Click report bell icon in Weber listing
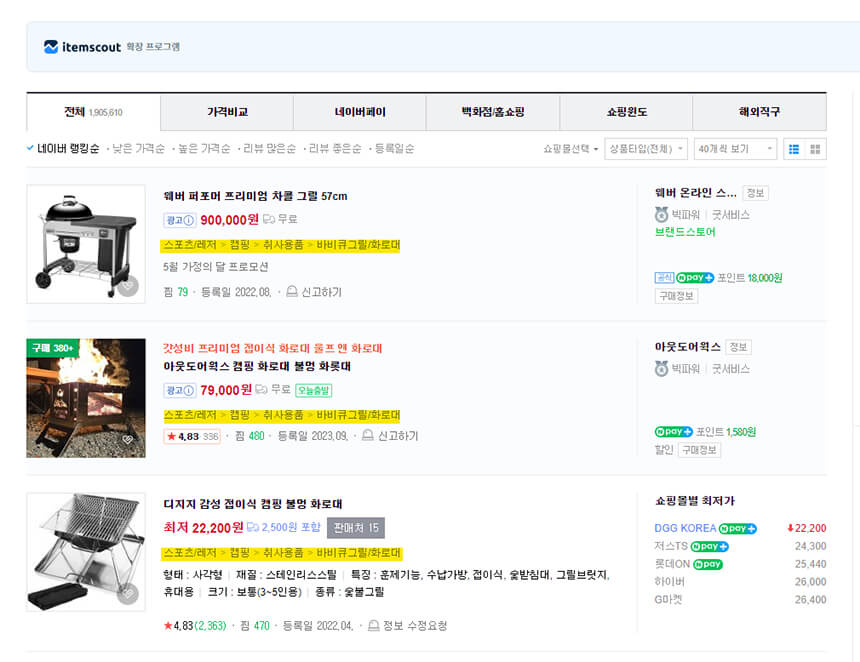The image size is (860, 662). [292, 291]
